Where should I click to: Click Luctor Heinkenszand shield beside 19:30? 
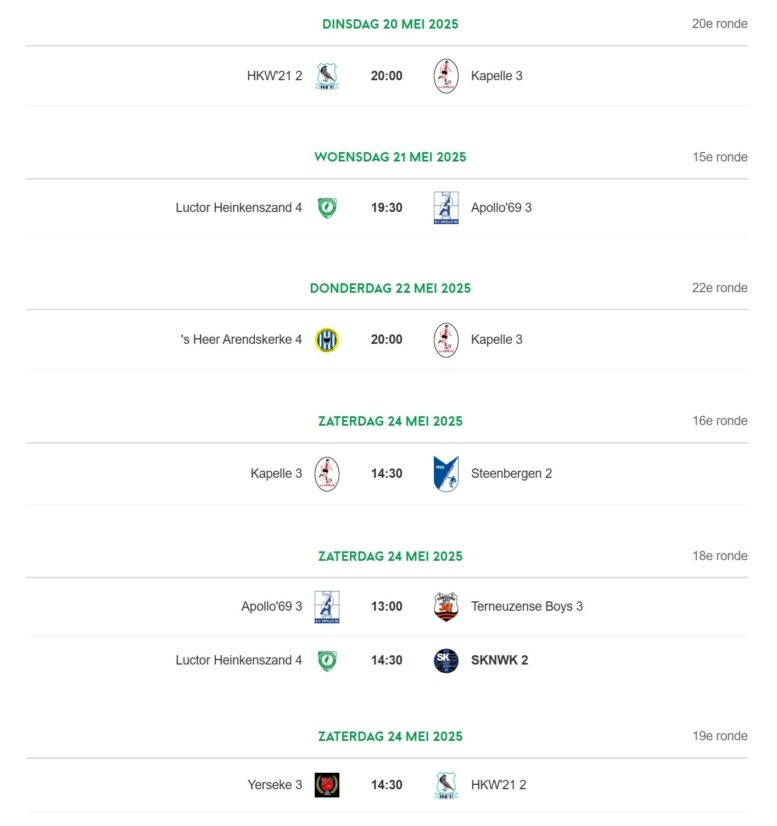click(x=327, y=208)
